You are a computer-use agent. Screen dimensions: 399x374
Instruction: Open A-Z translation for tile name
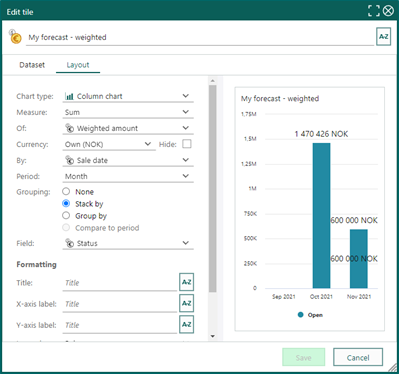point(383,37)
